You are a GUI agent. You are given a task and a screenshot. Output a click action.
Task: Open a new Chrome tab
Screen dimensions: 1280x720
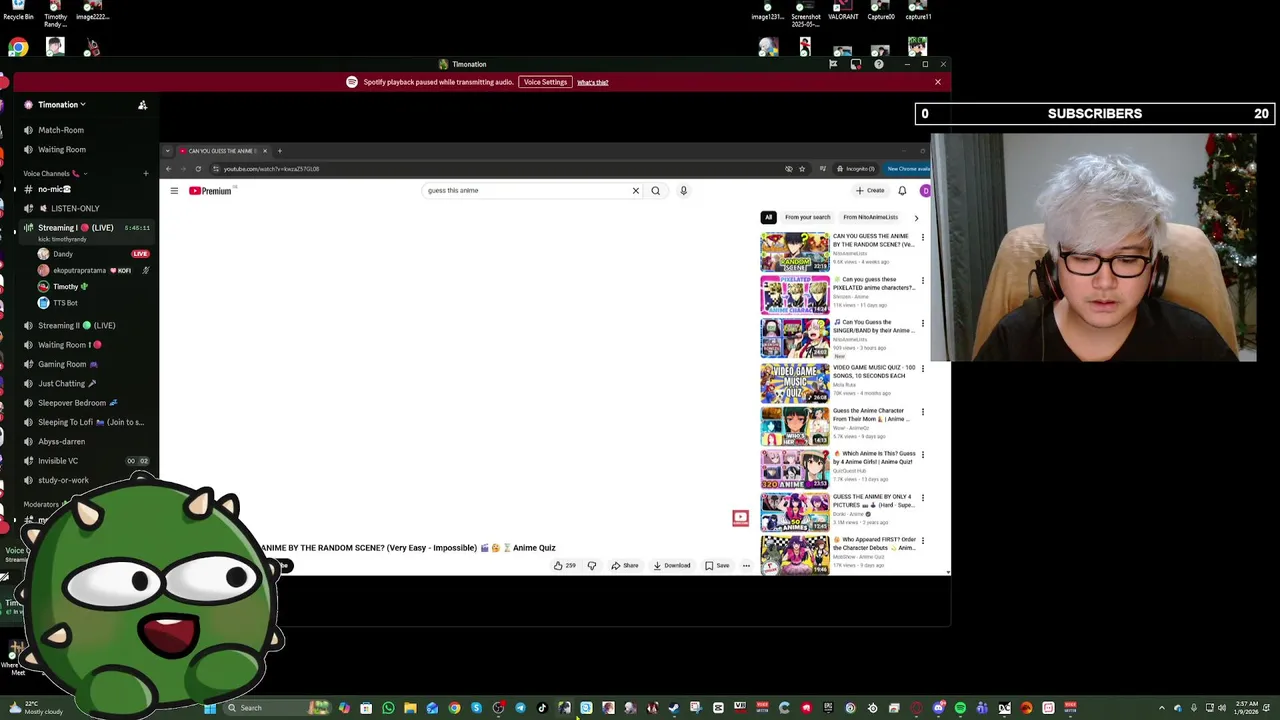pos(280,151)
